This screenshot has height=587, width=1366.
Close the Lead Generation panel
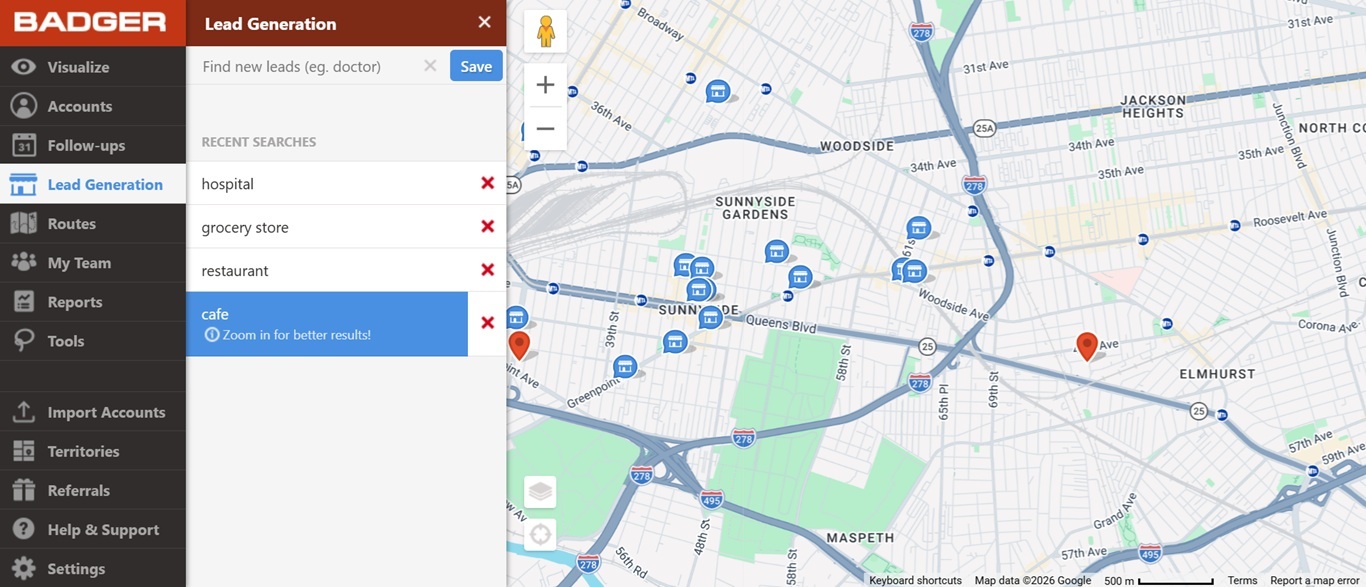pos(484,23)
